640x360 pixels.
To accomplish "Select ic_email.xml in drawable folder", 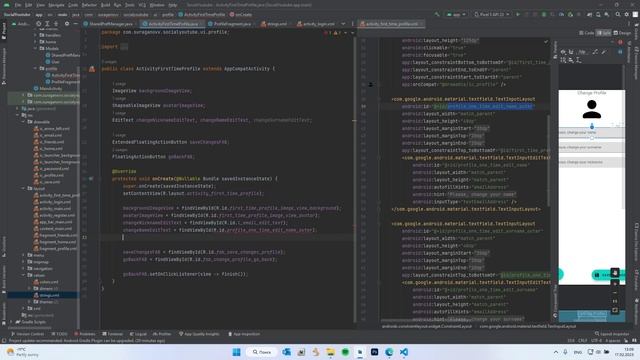I will pos(48,135).
